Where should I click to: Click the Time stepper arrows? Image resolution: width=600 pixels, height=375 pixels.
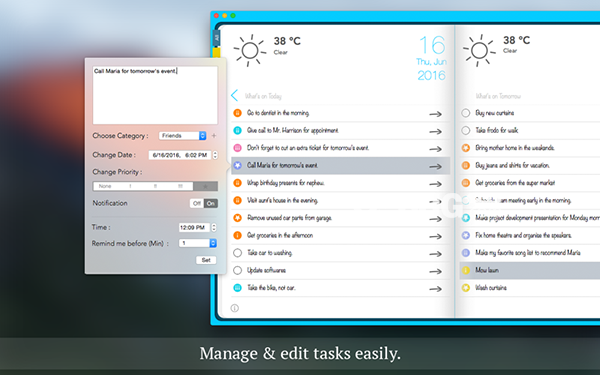[214, 227]
